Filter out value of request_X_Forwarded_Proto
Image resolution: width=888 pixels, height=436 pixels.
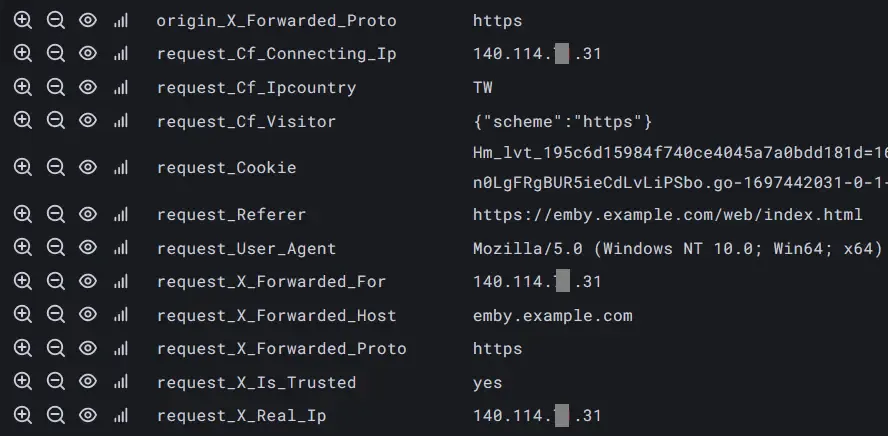coord(55,348)
